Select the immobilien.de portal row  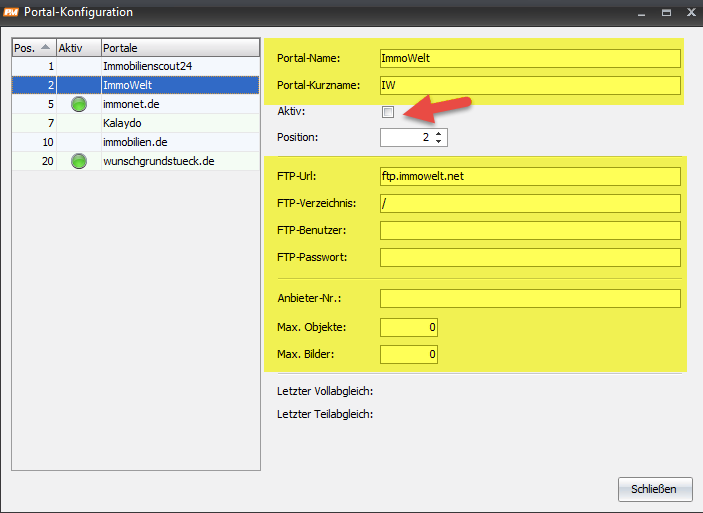[x=135, y=142]
